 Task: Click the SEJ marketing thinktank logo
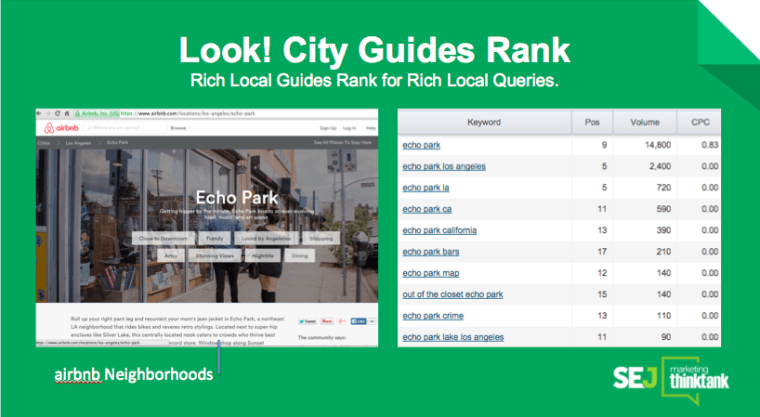click(671, 380)
